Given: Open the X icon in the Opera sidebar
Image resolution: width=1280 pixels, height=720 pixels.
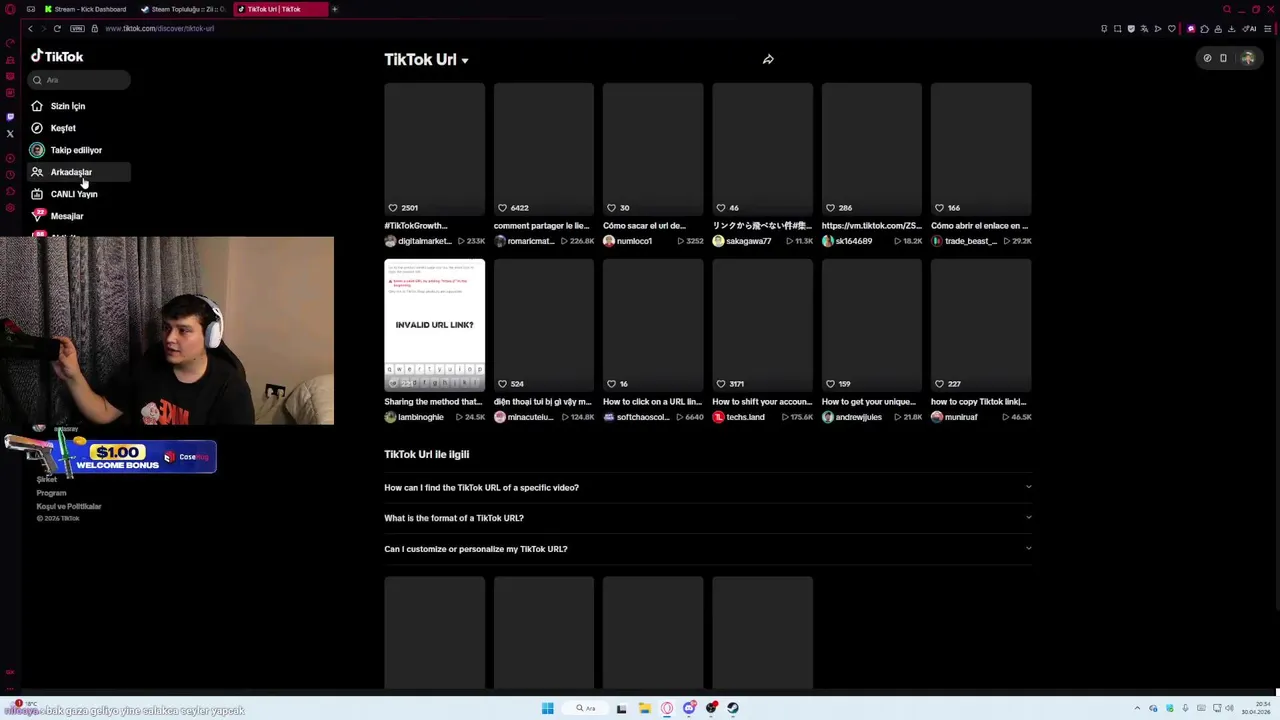Looking at the screenshot, I should 10,134.
